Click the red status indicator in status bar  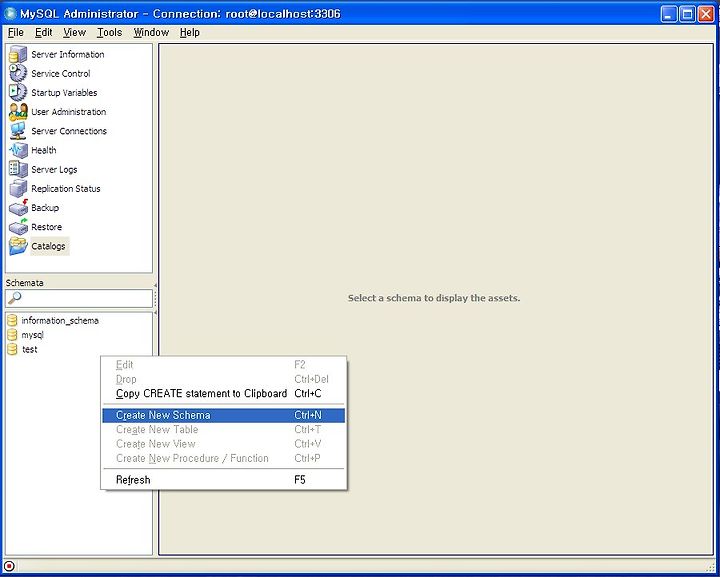coord(9,566)
